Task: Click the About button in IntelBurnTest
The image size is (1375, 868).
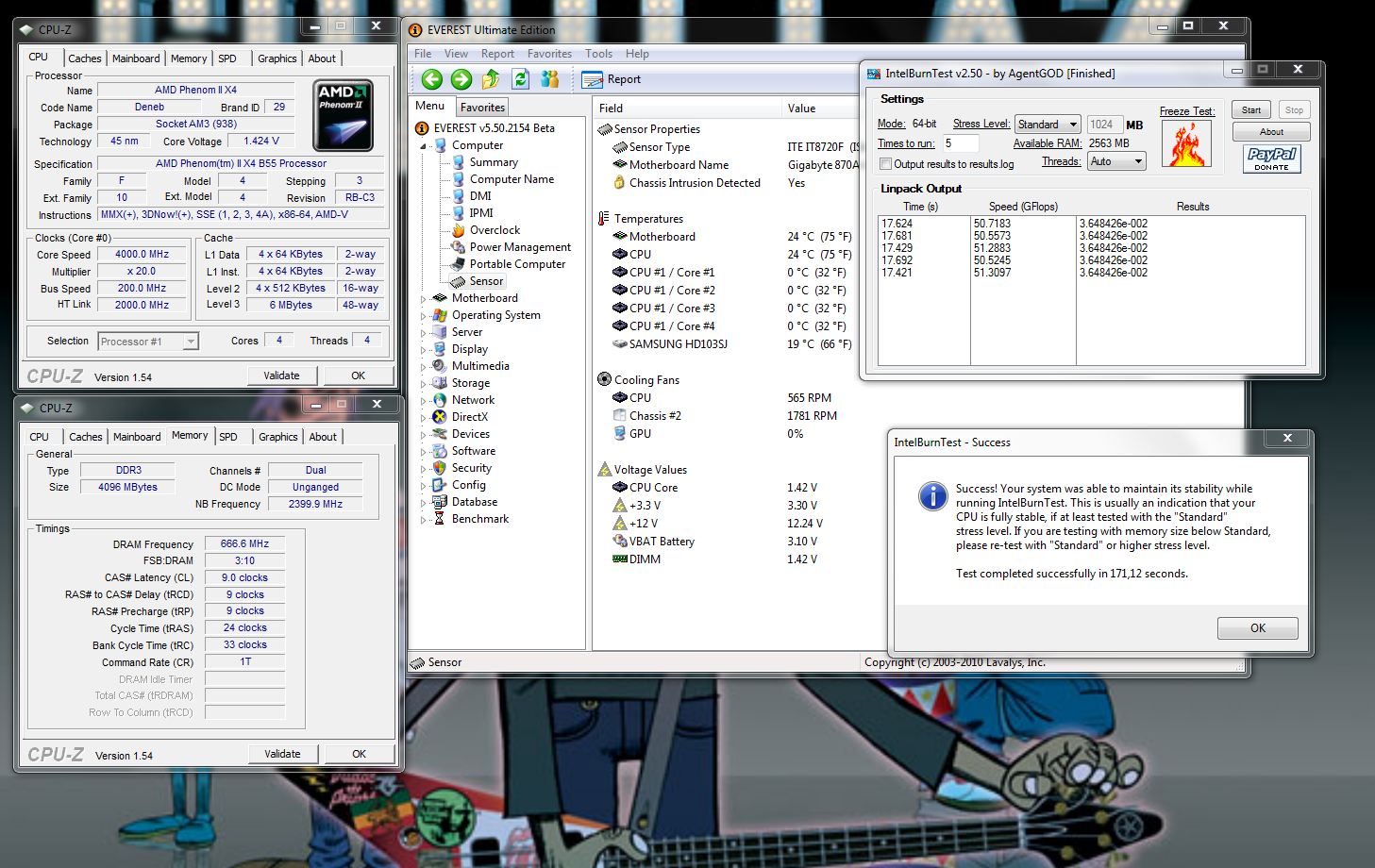Action: pyautogui.click(x=1271, y=132)
